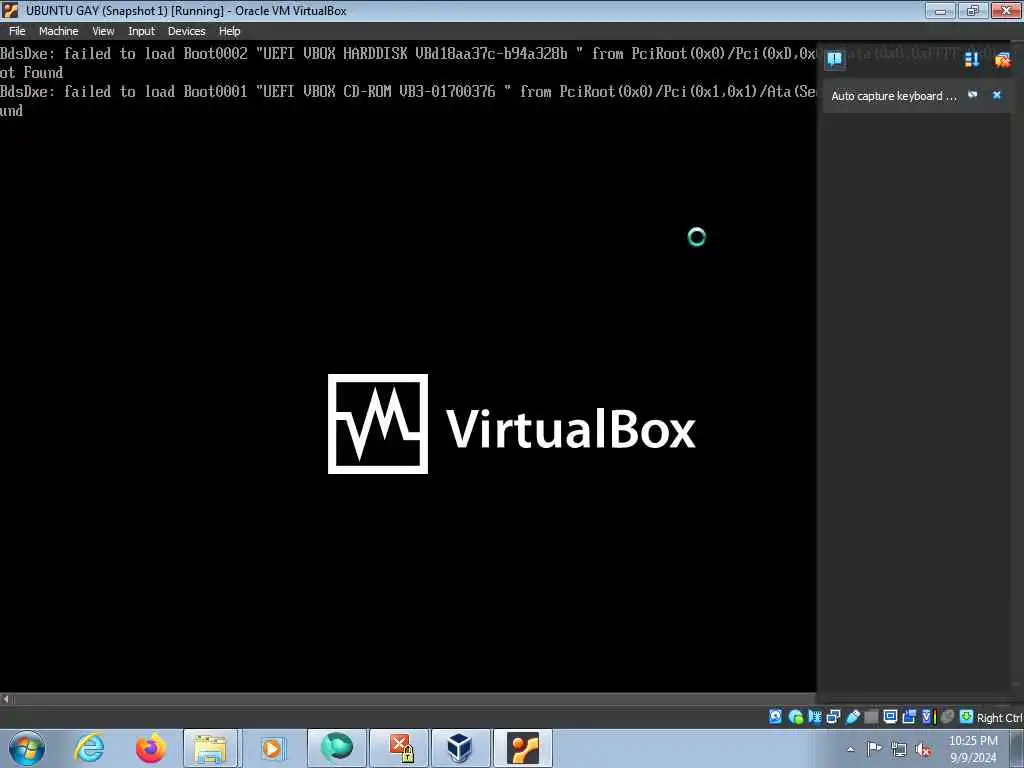Open the clock showing 10:25 PM
Viewport: 1024px width, 768px height.
[x=973, y=748]
